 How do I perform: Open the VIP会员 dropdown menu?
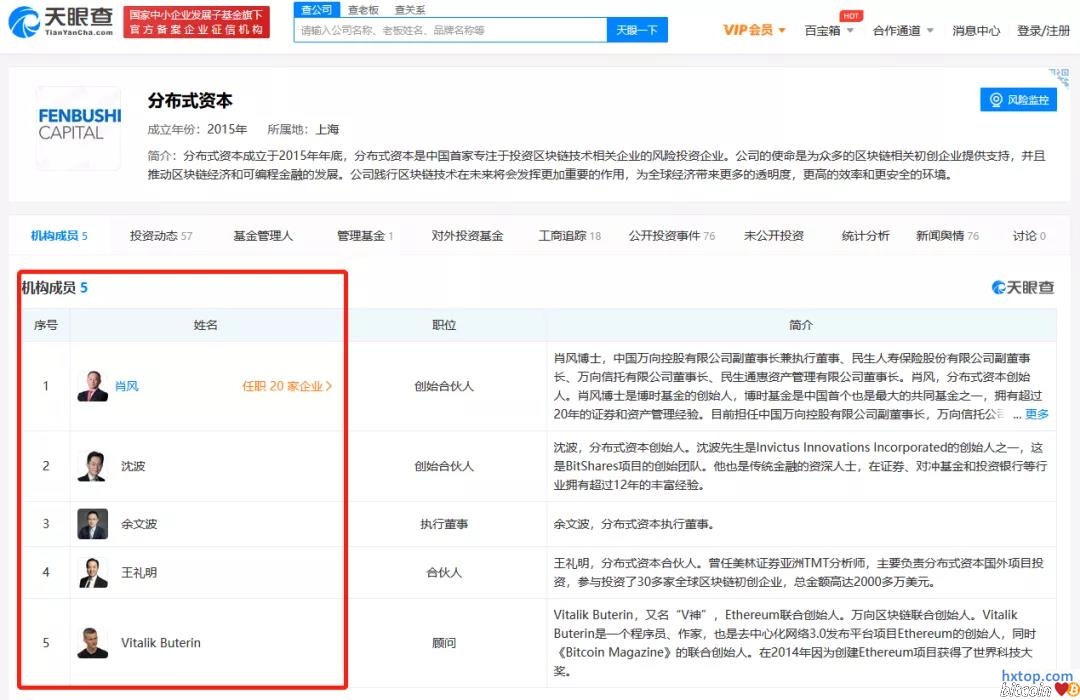(754, 30)
